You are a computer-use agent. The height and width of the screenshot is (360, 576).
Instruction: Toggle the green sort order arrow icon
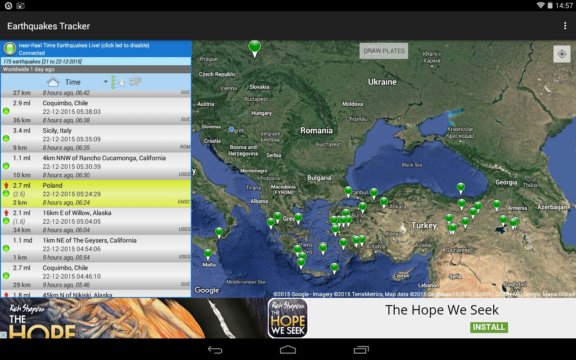118,82
